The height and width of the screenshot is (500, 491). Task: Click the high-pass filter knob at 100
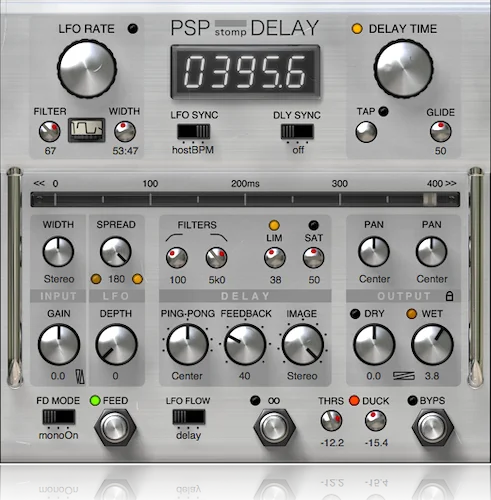point(177,258)
